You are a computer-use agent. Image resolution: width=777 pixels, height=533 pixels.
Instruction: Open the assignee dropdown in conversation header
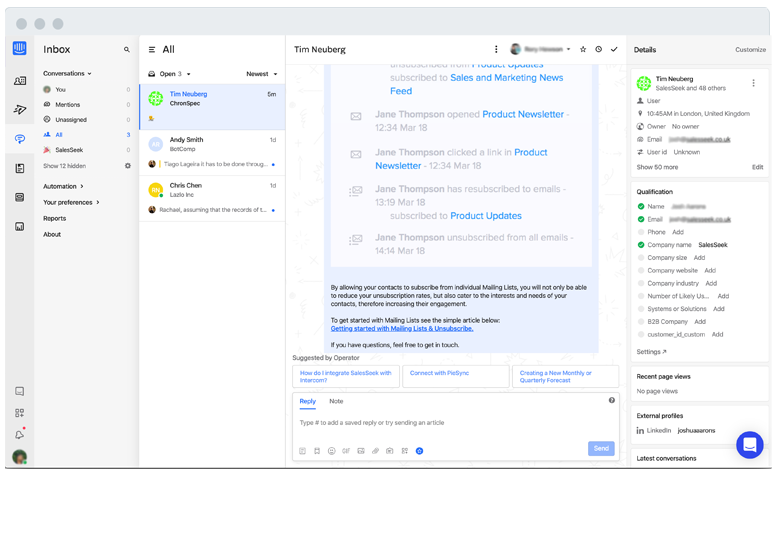pos(541,49)
